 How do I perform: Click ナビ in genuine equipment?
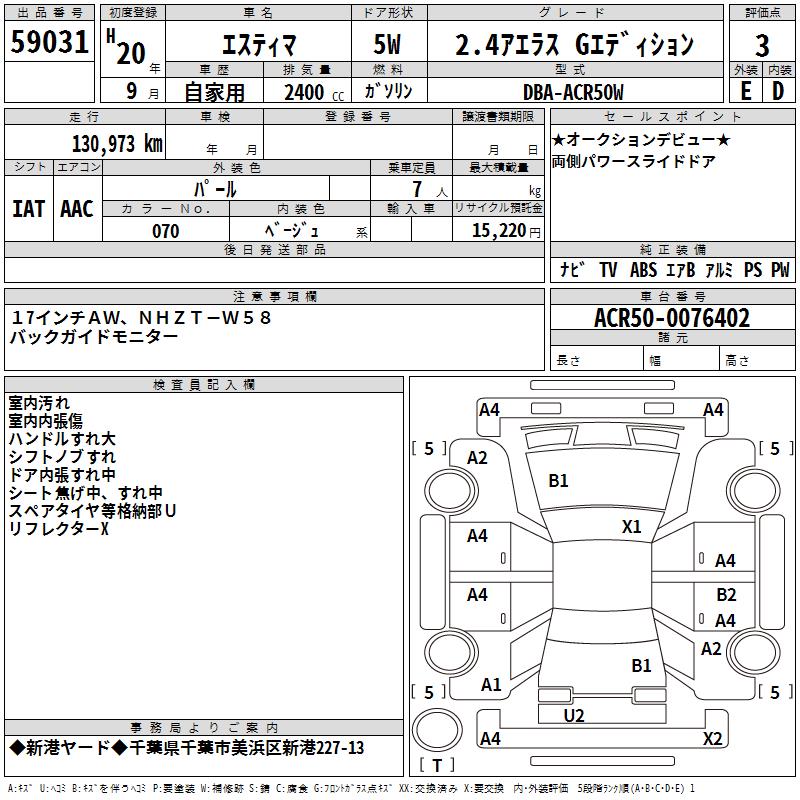click(x=572, y=269)
